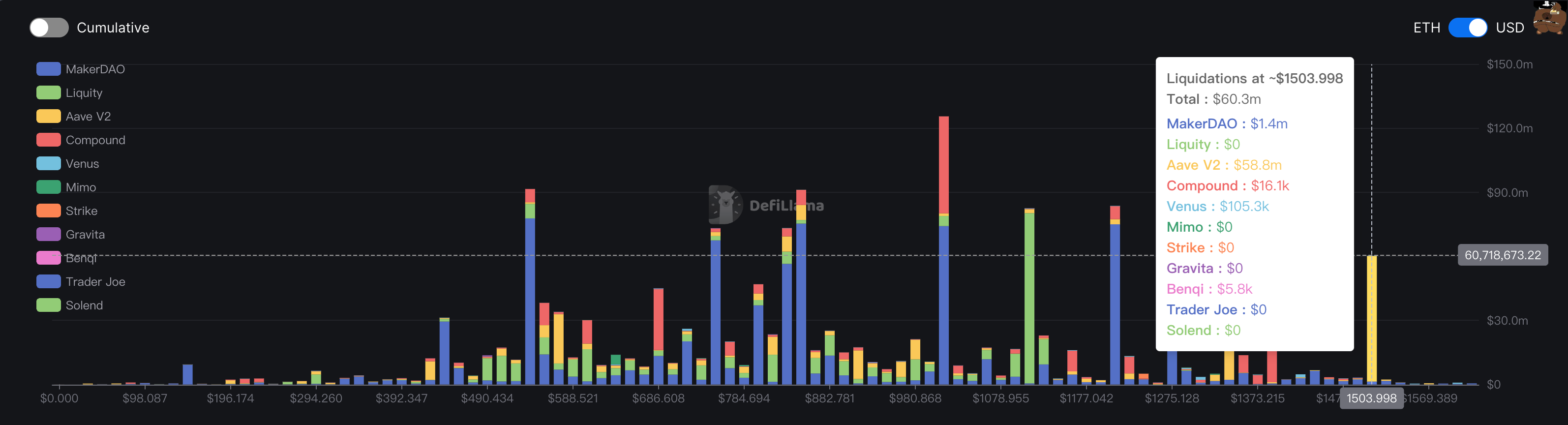Click the x-axis label $1177.042

point(1086,398)
